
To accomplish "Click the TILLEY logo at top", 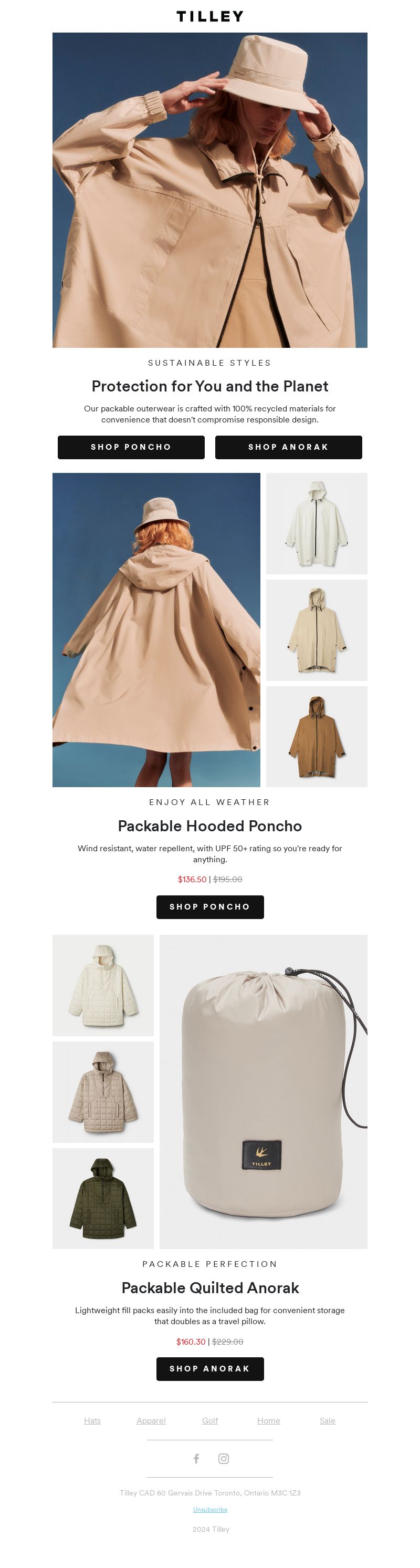I will pos(209,16).
